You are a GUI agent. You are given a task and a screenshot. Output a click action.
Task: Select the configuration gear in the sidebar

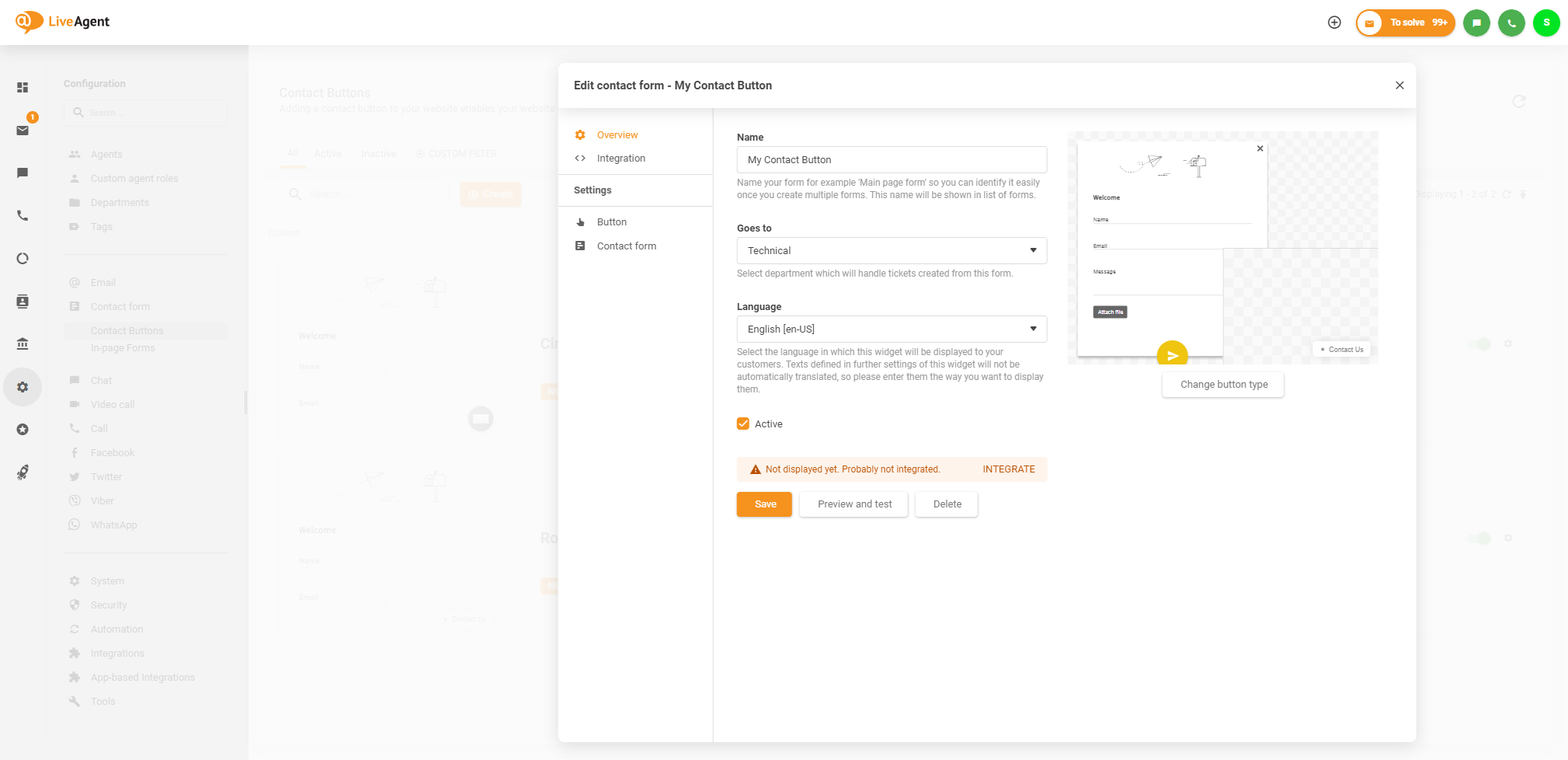click(x=22, y=386)
